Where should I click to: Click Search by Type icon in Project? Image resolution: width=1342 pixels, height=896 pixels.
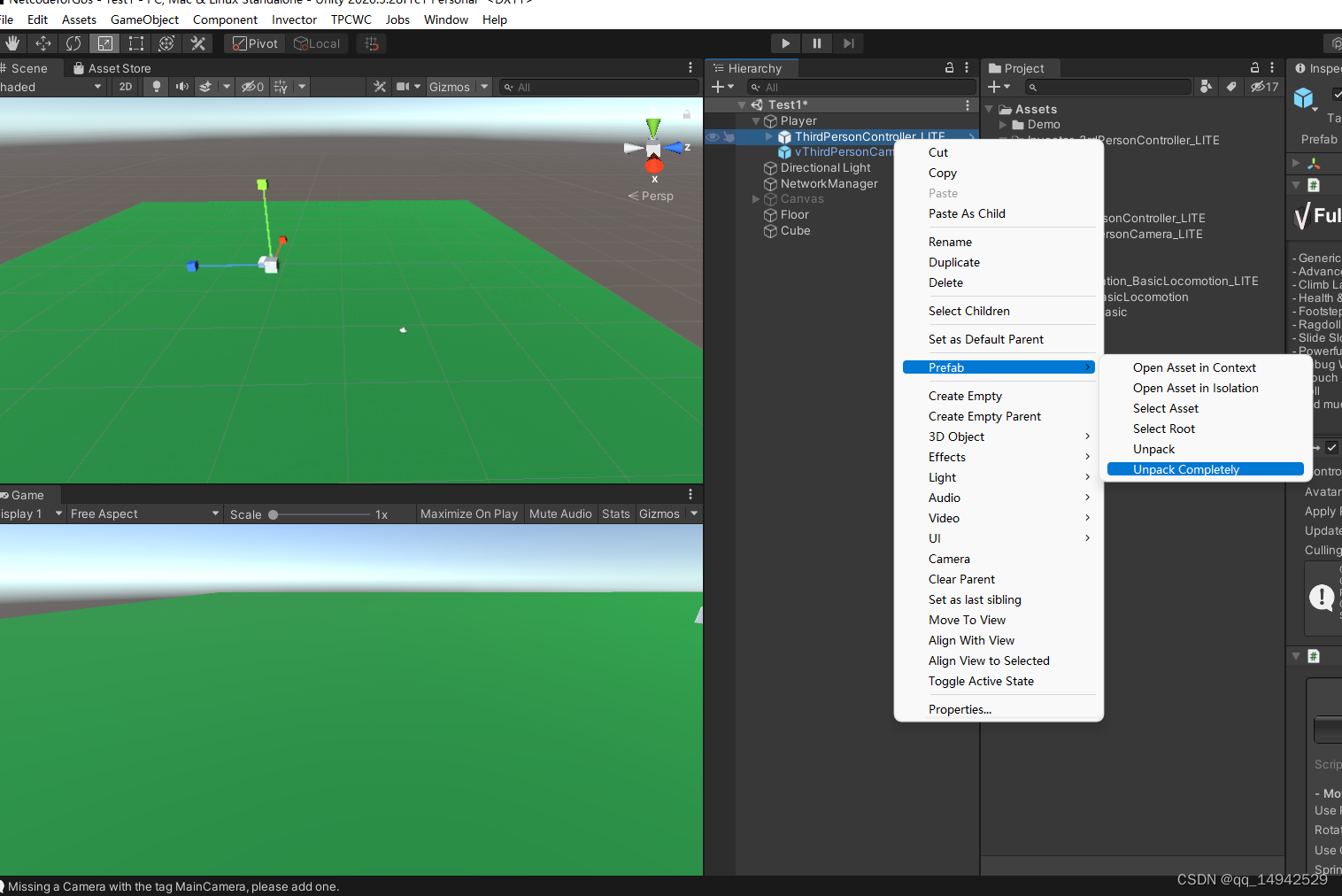[1206, 87]
